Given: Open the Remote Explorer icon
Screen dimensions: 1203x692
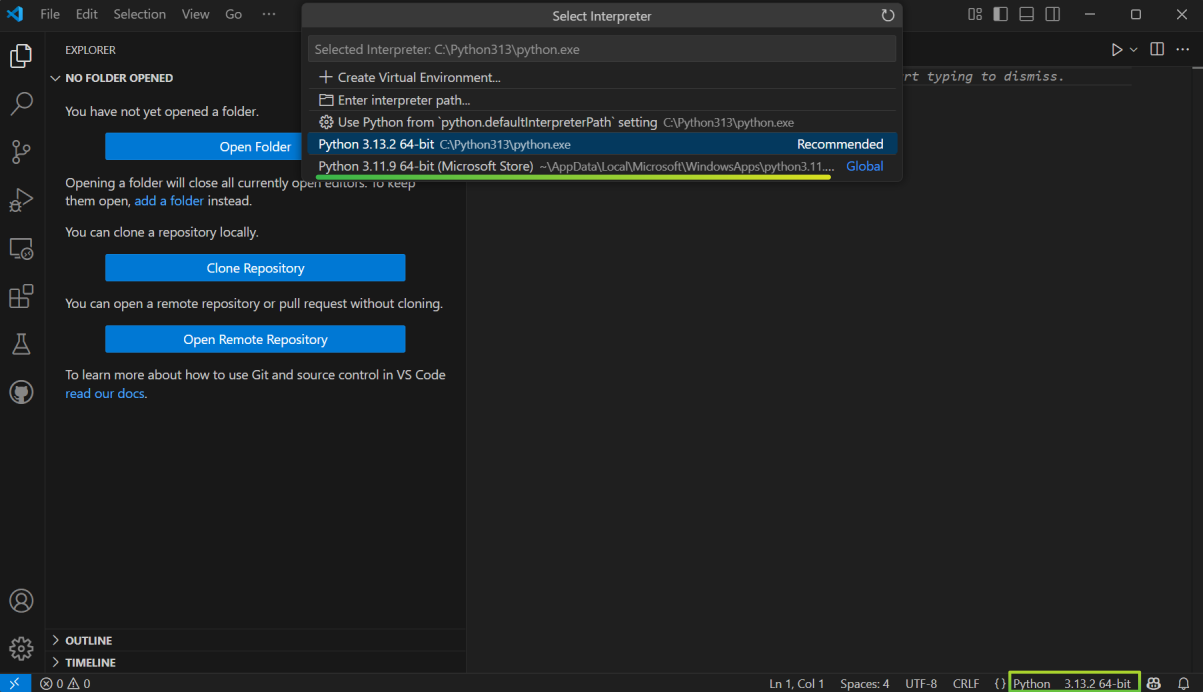Looking at the screenshot, I should [21, 248].
